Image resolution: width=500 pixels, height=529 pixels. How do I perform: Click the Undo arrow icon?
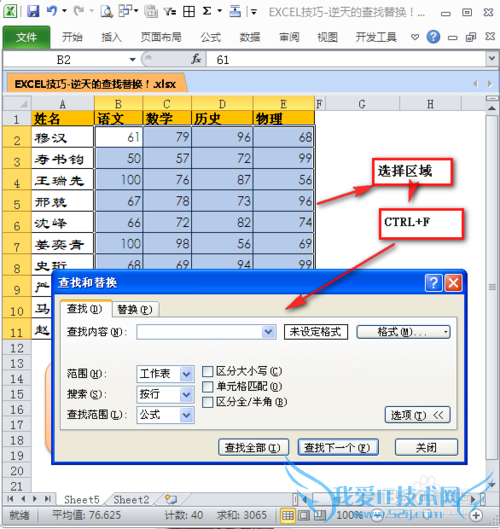52,11
